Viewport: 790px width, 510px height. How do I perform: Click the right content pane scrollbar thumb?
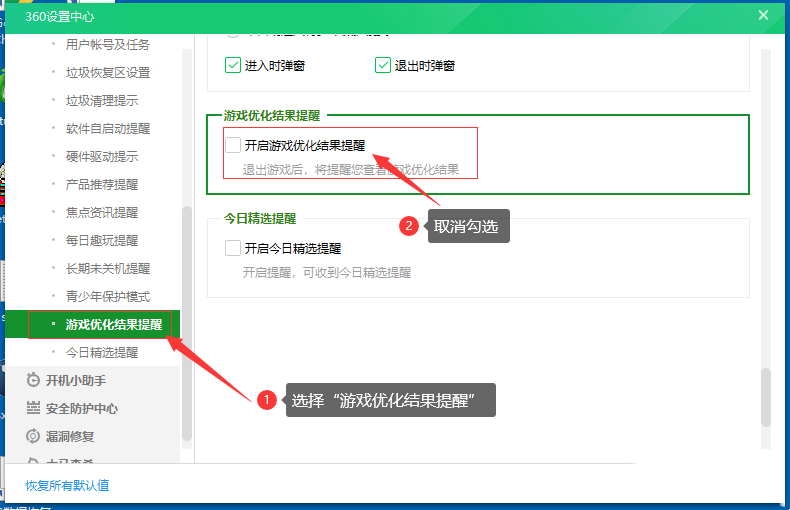[x=766, y=397]
